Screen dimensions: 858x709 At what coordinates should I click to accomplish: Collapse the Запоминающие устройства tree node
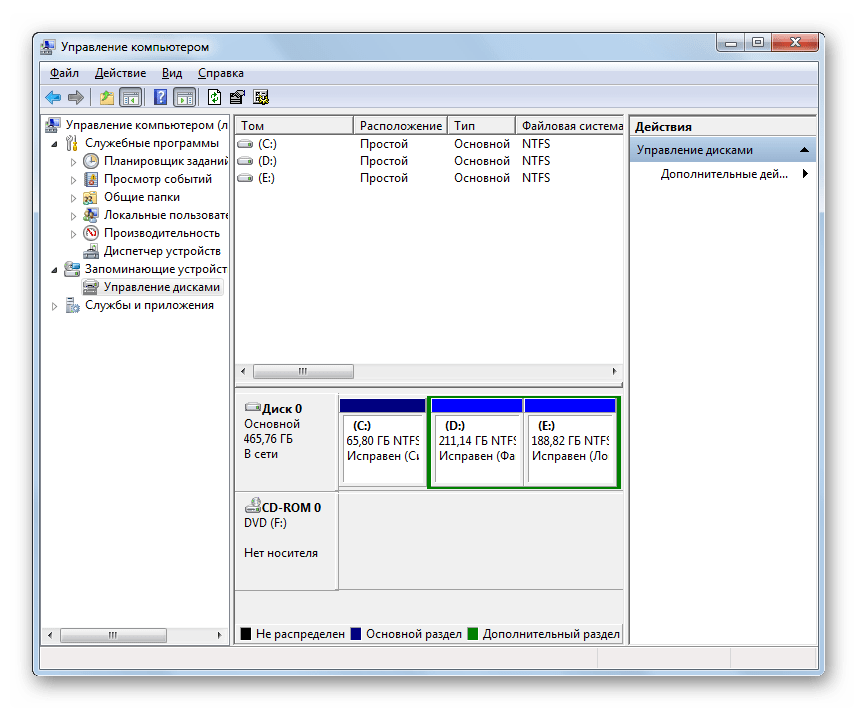[55, 269]
